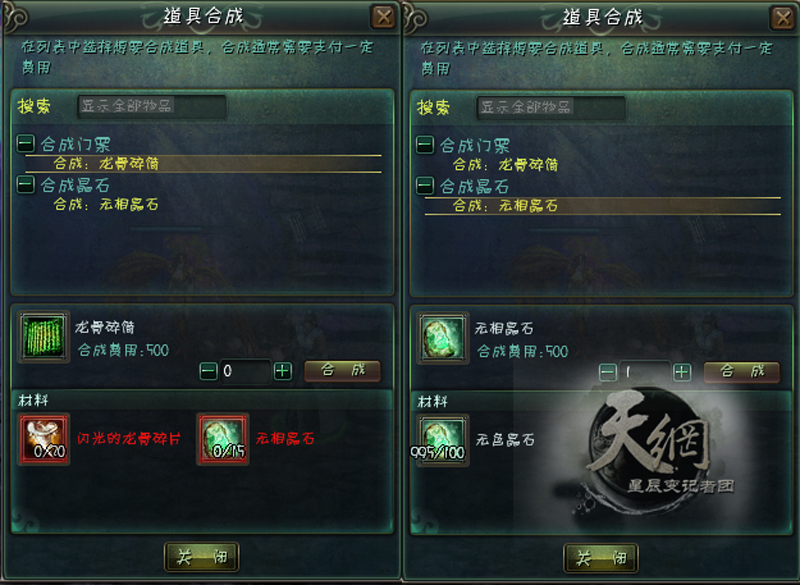
Task: Select 合成：龙骨碎简 in right list
Action: pyautogui.click(x=505, y=165)
